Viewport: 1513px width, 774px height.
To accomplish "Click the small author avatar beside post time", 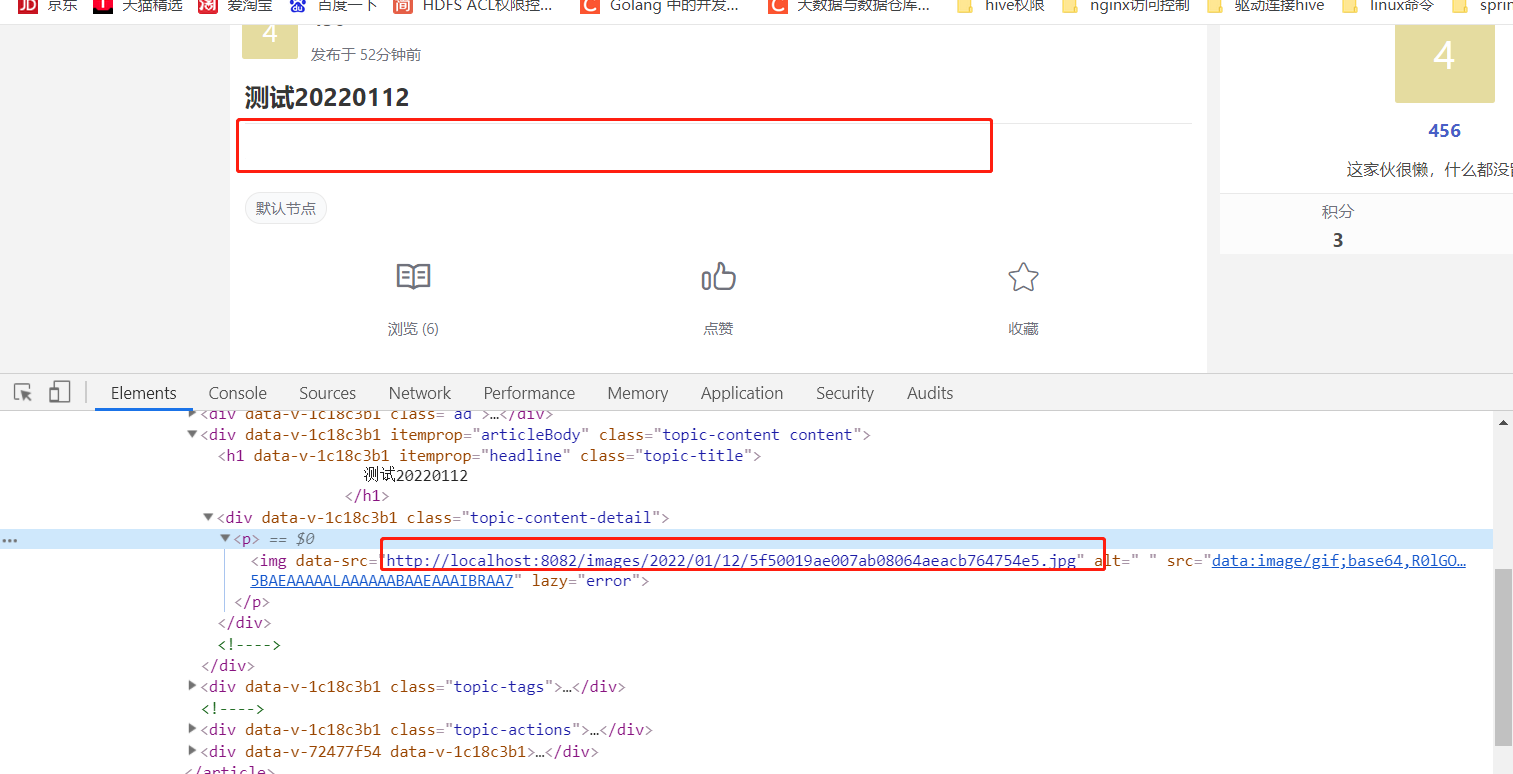I will coord(270,40).
